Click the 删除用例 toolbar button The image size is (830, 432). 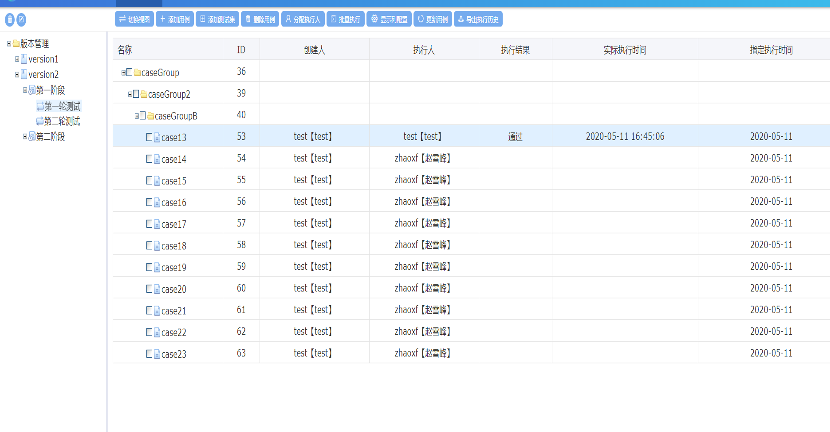click(258, 19)
